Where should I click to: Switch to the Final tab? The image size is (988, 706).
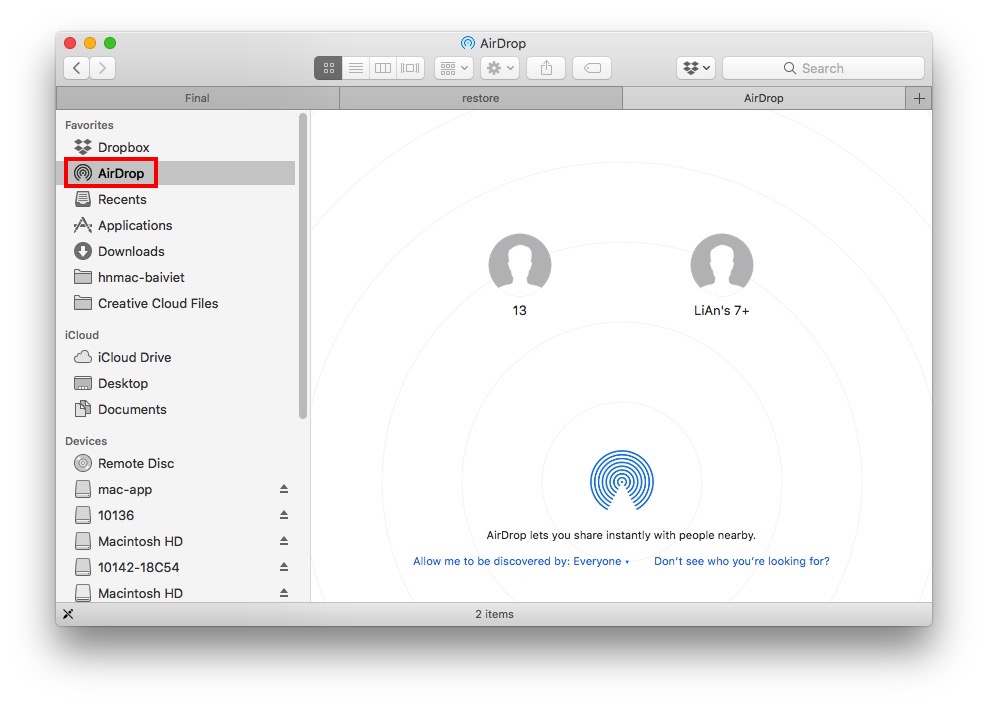[x=197, y=98]
